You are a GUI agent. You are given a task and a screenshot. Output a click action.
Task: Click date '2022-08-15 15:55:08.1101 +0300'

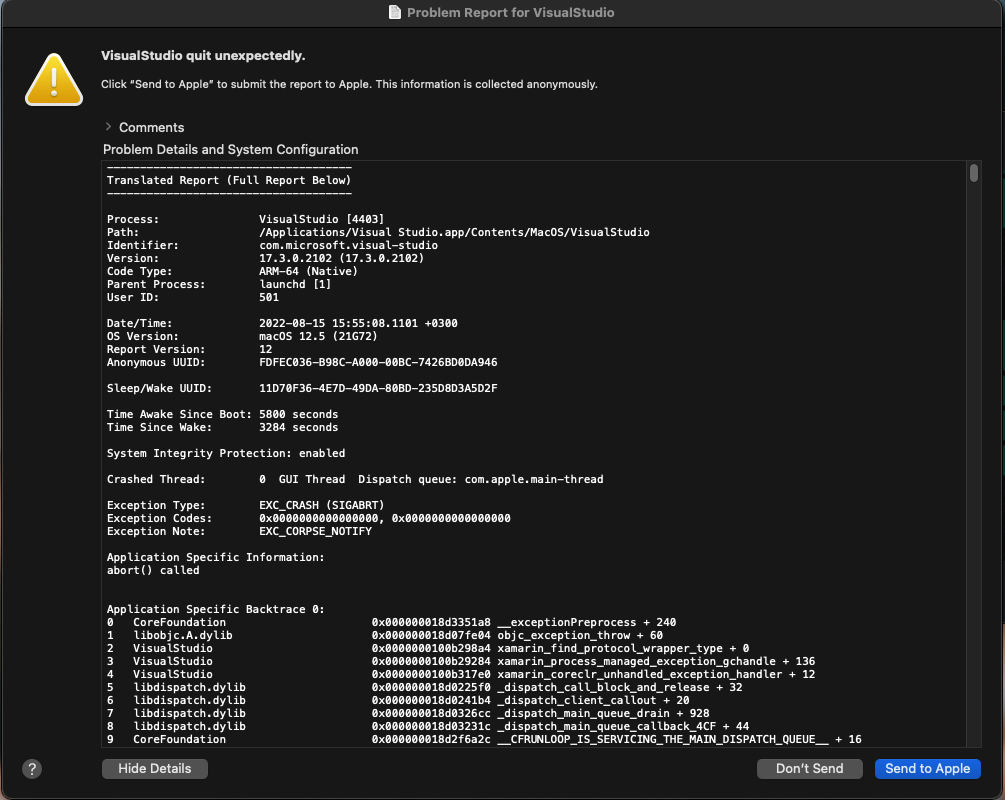coord(358,323)
